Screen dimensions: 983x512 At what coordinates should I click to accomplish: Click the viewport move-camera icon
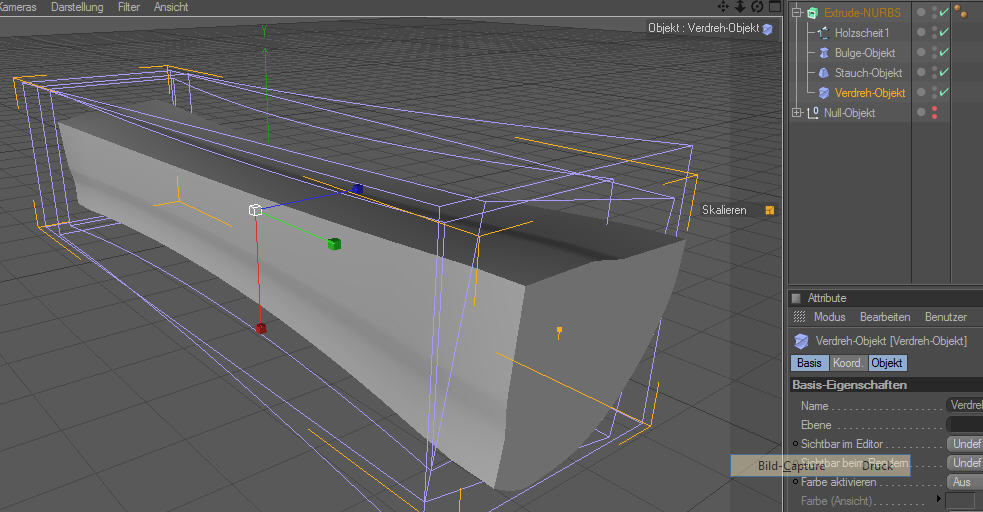pyautogui.click(x=723, y=6)
